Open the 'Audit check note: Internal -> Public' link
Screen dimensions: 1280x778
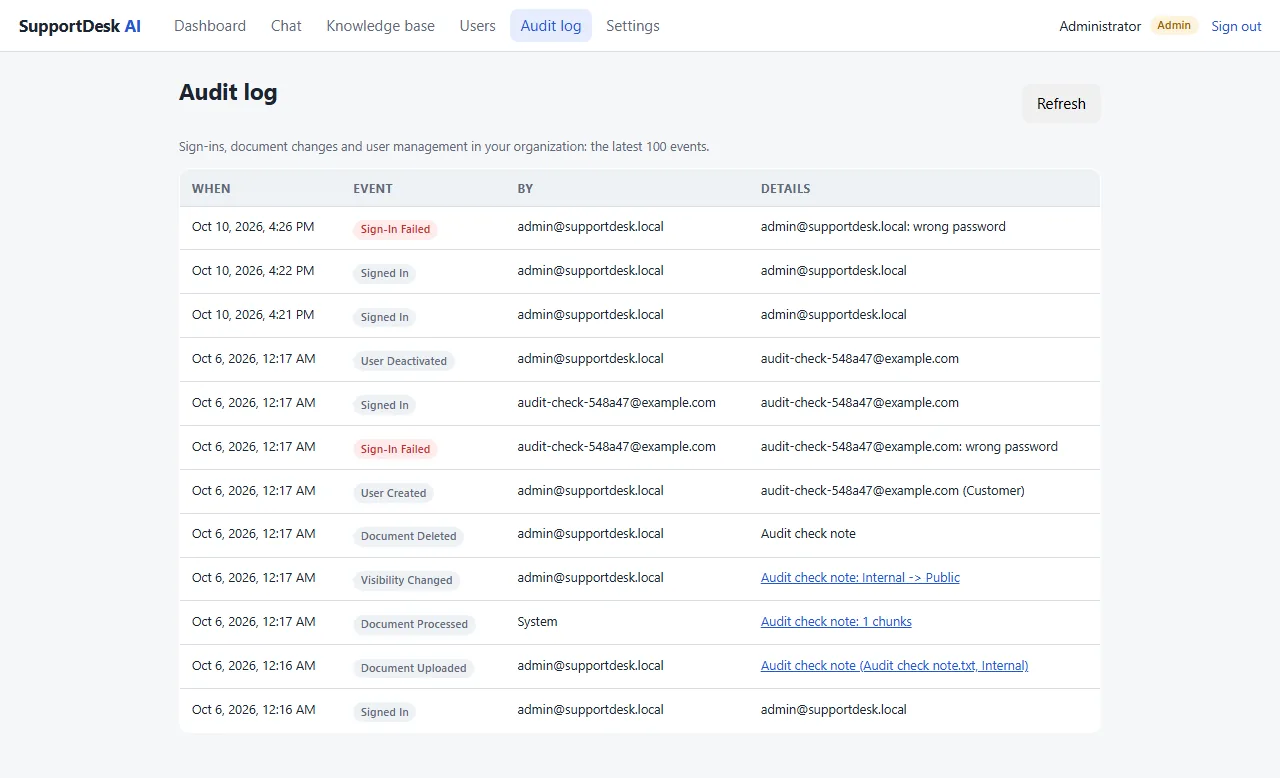(860, 578)
